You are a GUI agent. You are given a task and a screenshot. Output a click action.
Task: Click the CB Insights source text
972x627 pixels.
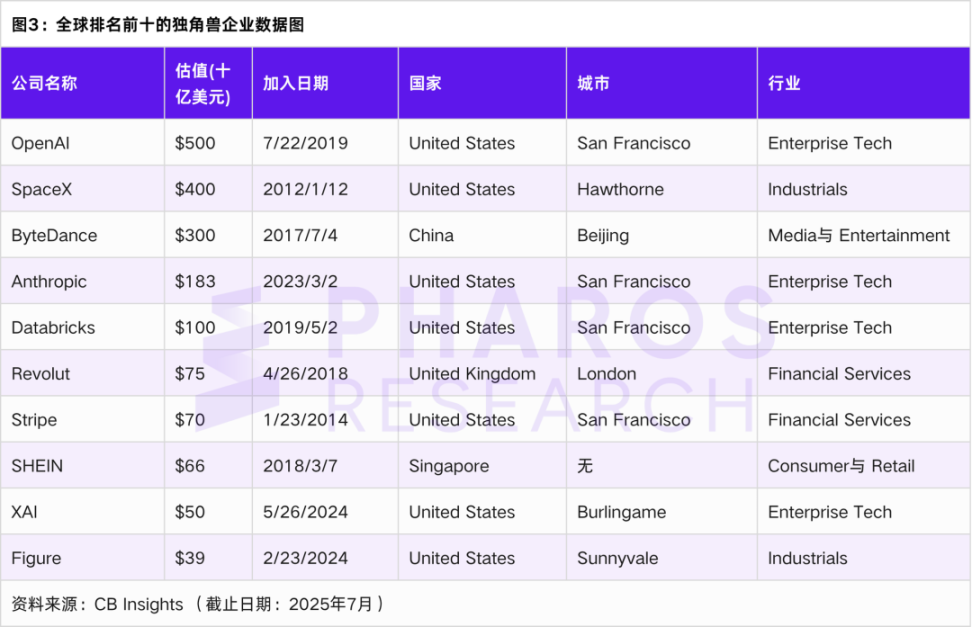click(x=139, y=604)
